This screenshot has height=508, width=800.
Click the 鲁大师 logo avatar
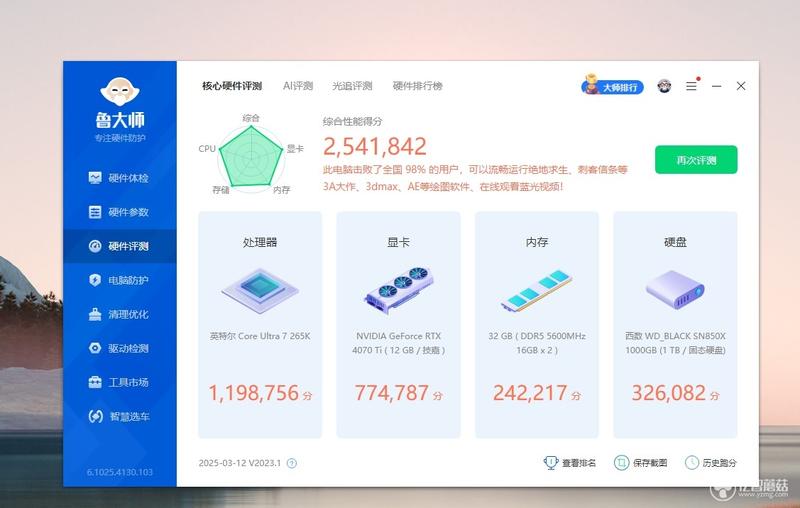coord(120,91)
